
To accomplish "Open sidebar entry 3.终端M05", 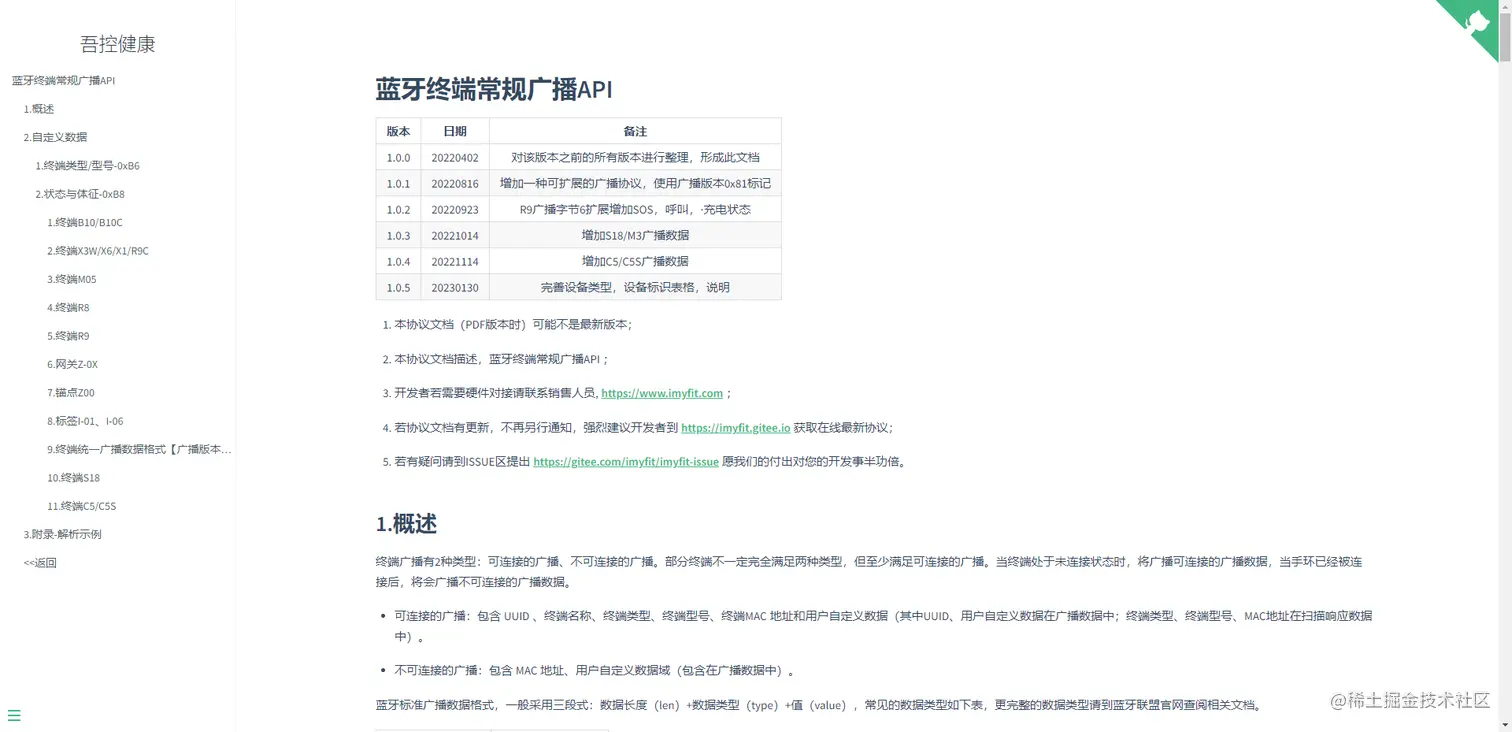I will click(72, 279).
